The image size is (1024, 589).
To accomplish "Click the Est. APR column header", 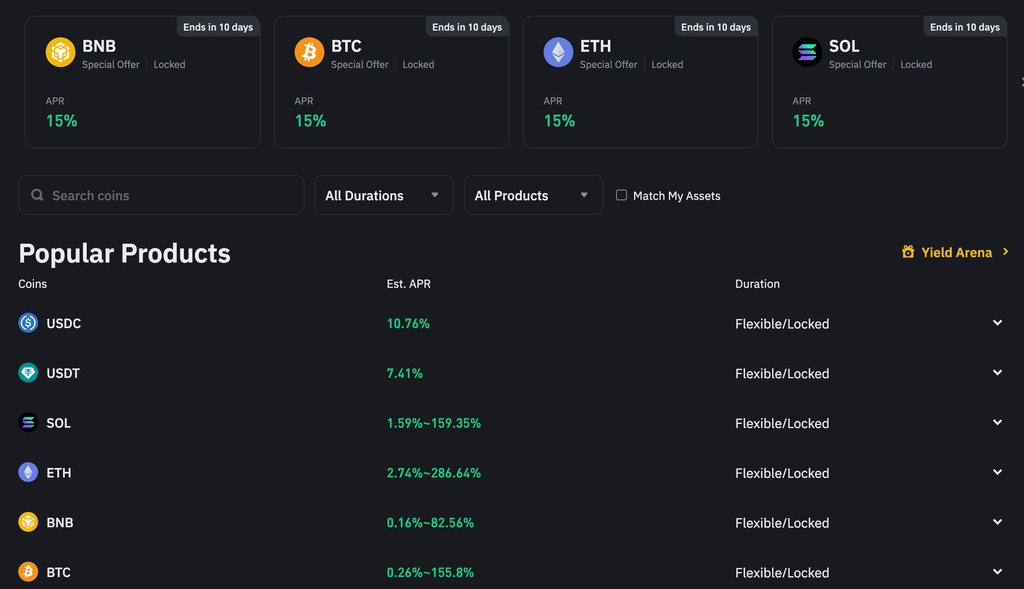I will click(408, 283).
